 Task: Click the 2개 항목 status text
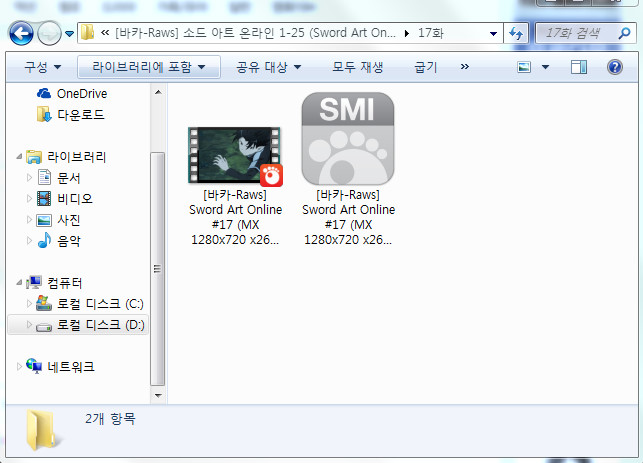coord(110,419)
